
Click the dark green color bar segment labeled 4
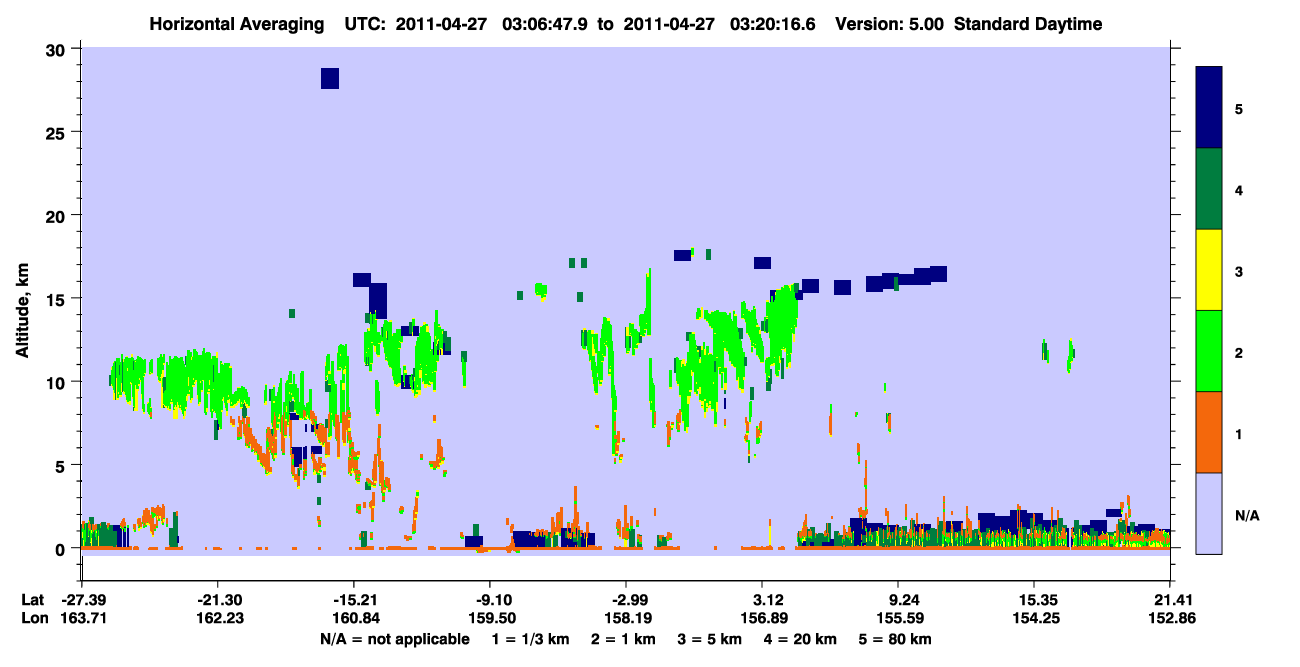pyautogui.click(x=1209, y=189)
